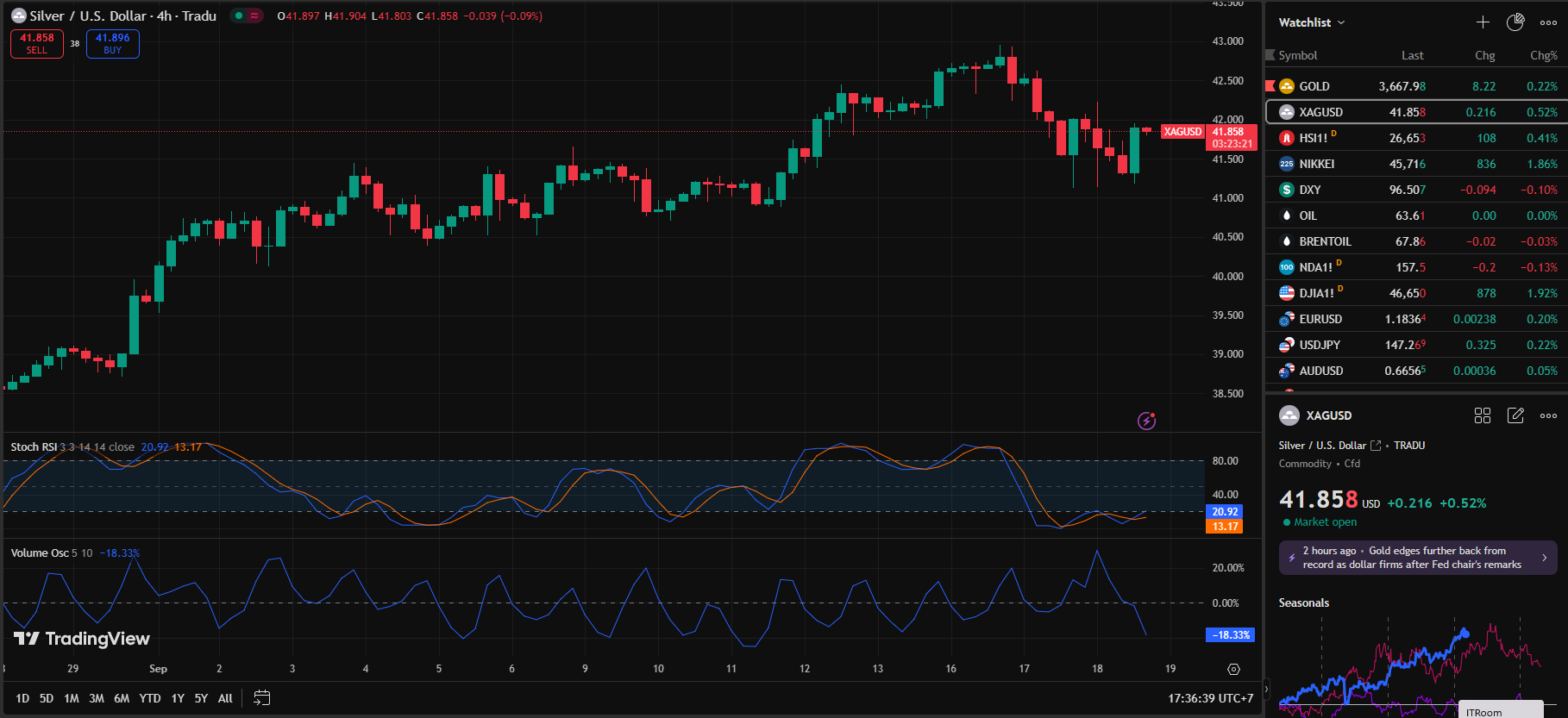Click the grid layout icon beside XAGUSD details
1568x718 pixels.
tap(1483, 415)
